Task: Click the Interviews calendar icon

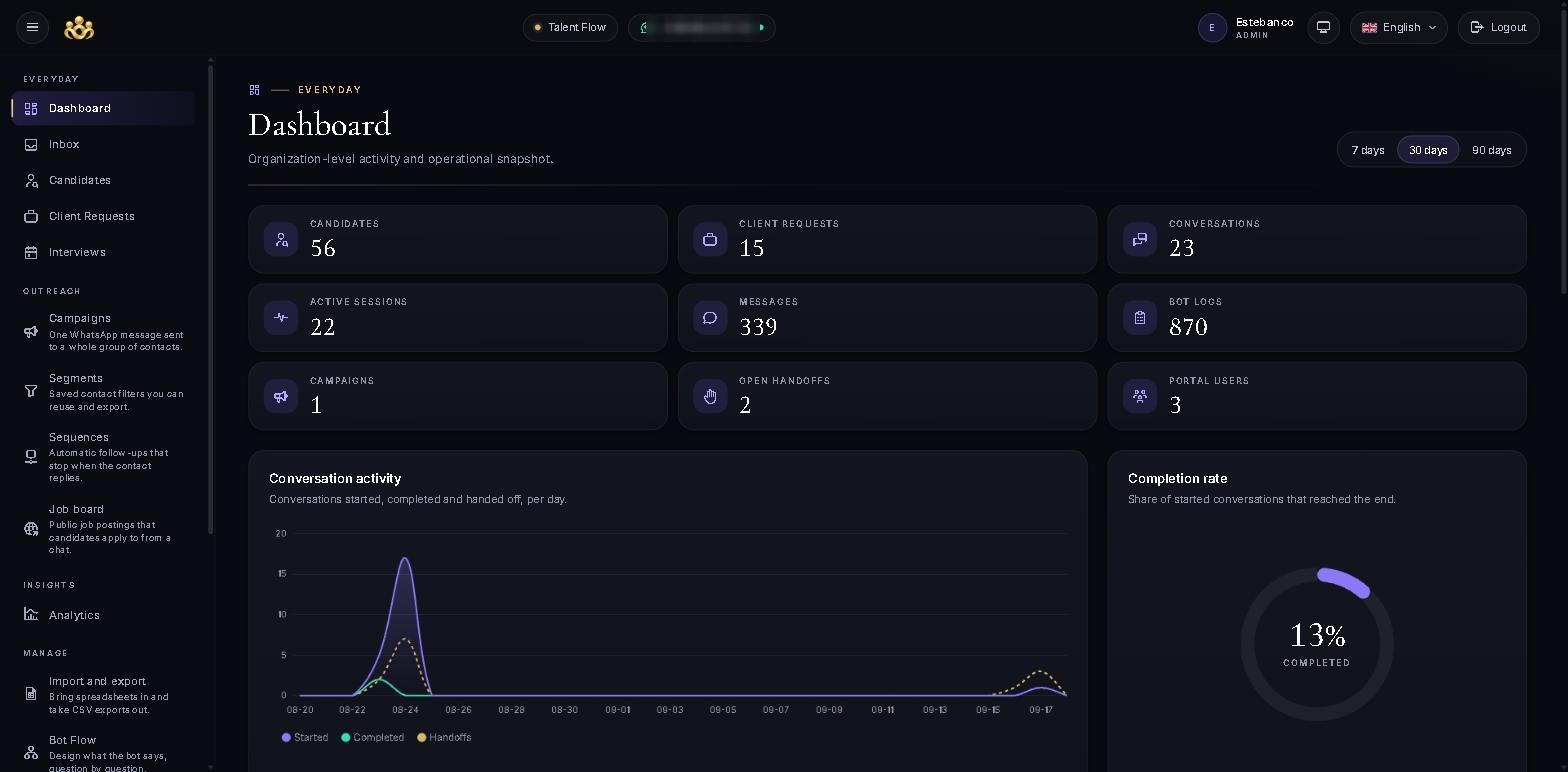Action: [31, 252]
